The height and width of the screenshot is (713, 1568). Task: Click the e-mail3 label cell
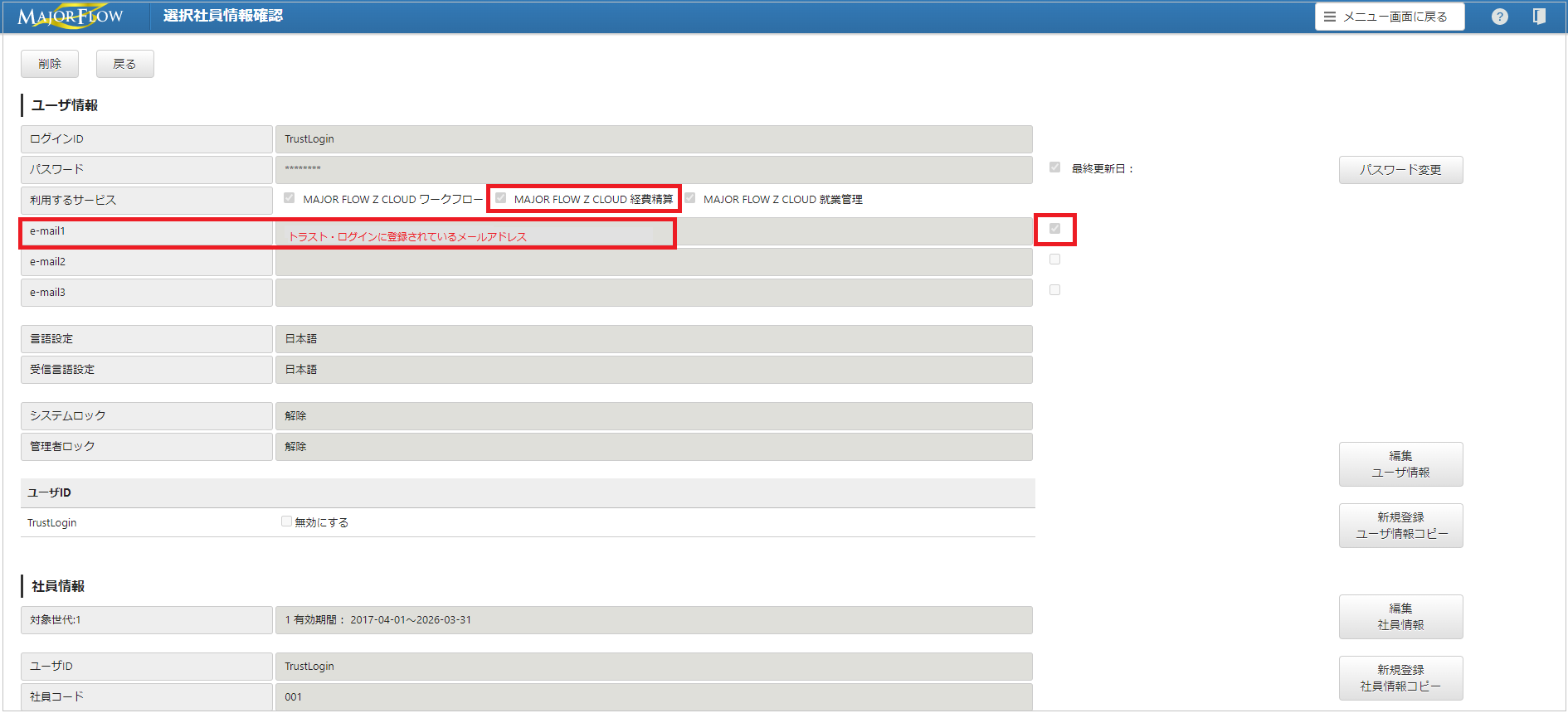pyautogui.click(x=147, y=293)
